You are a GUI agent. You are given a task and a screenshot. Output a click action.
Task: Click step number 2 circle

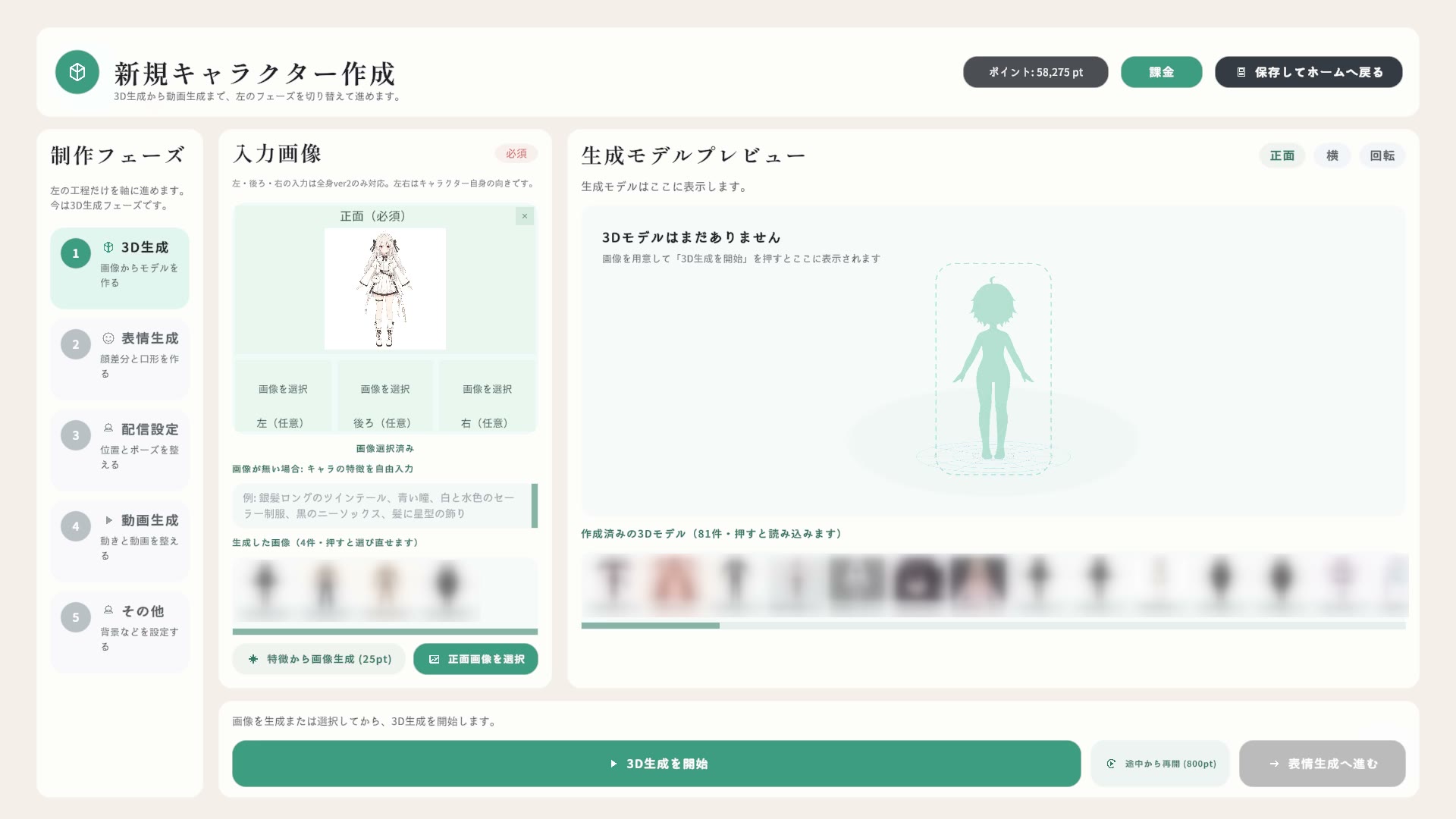pyautogui.click(x=76, y=344)
